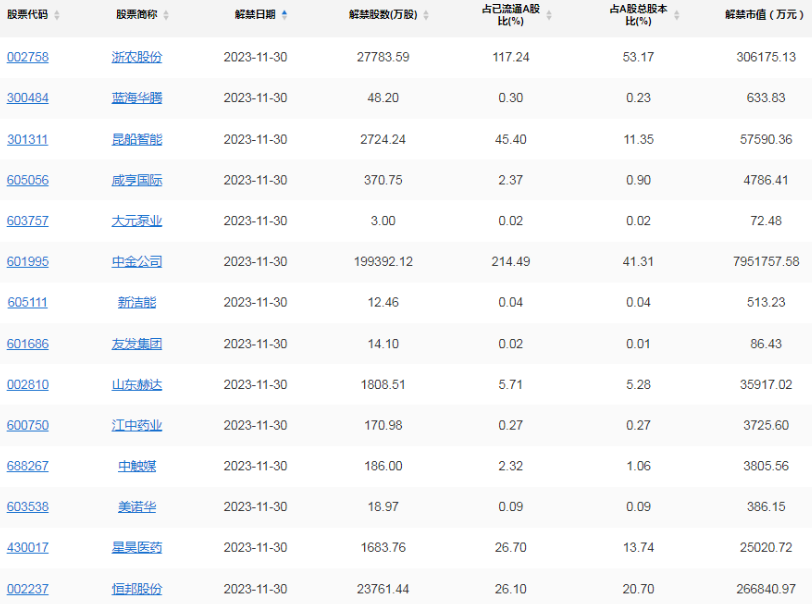Open stock code 600750 link
812x604 pixels.
point(28,425)
